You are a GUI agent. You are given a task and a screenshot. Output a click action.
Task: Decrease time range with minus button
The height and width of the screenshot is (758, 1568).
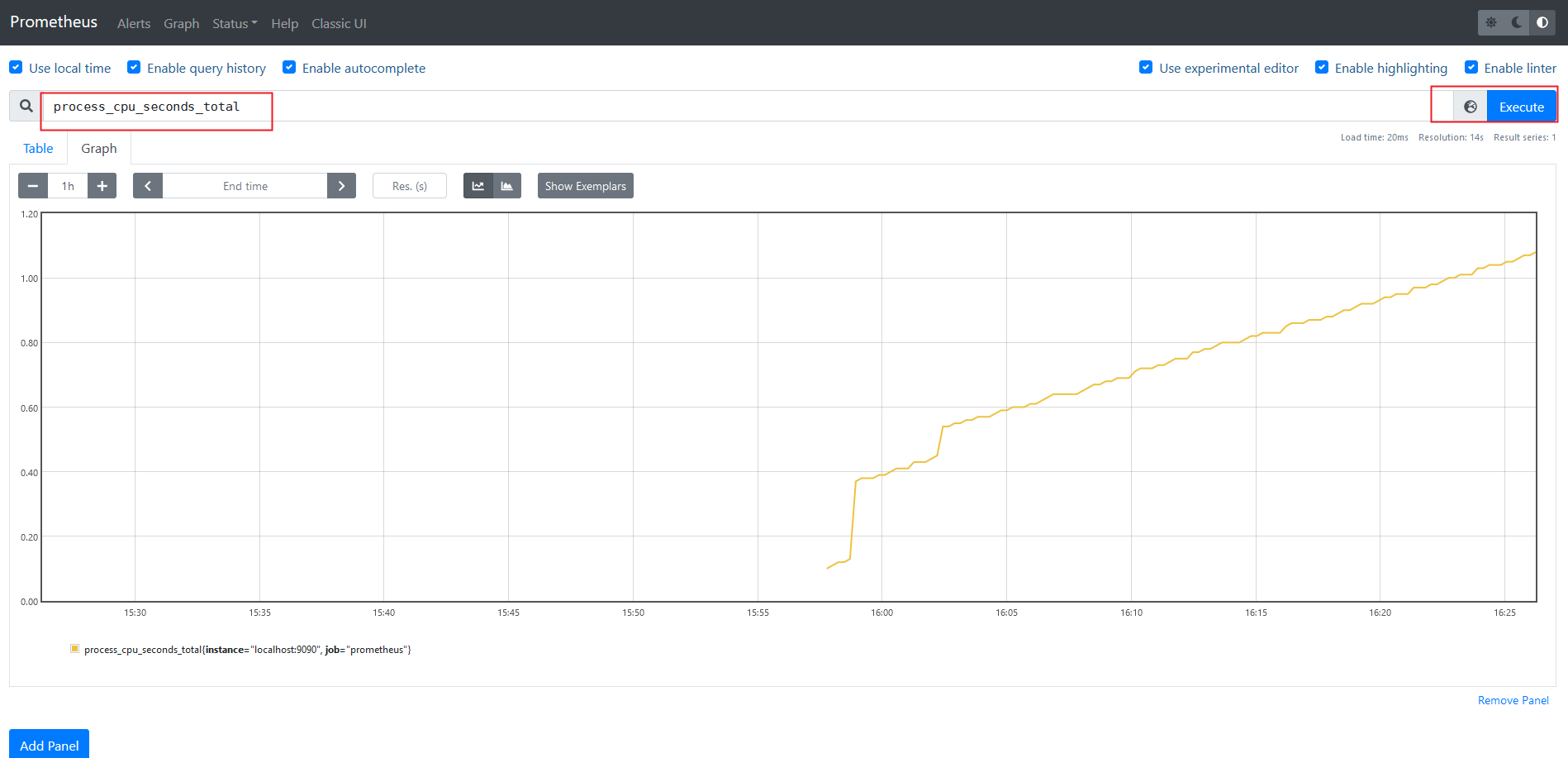[33, 186]
